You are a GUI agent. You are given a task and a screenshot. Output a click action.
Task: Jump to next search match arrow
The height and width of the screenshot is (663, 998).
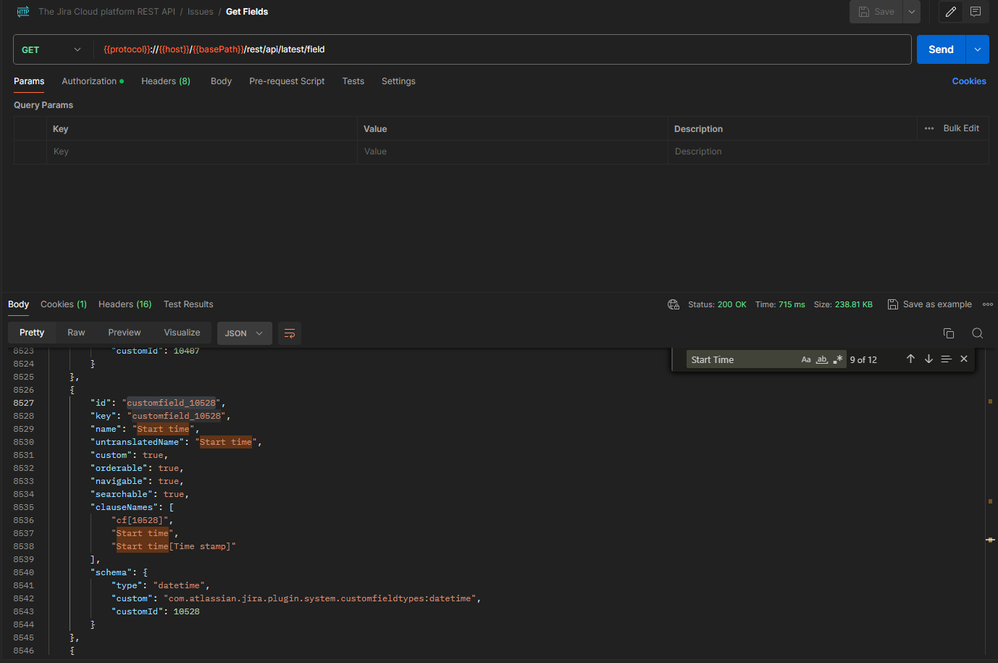(928, 359)
